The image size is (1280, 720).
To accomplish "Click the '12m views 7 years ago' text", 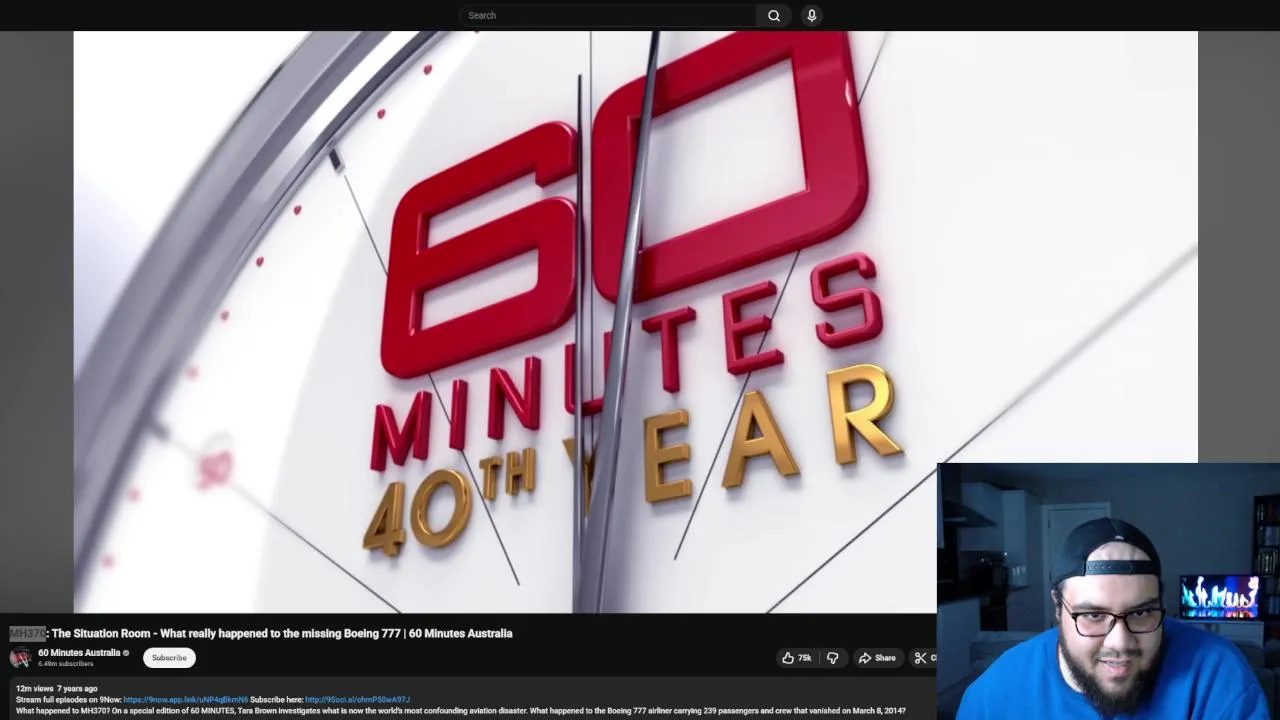I will tap(56, 689).
